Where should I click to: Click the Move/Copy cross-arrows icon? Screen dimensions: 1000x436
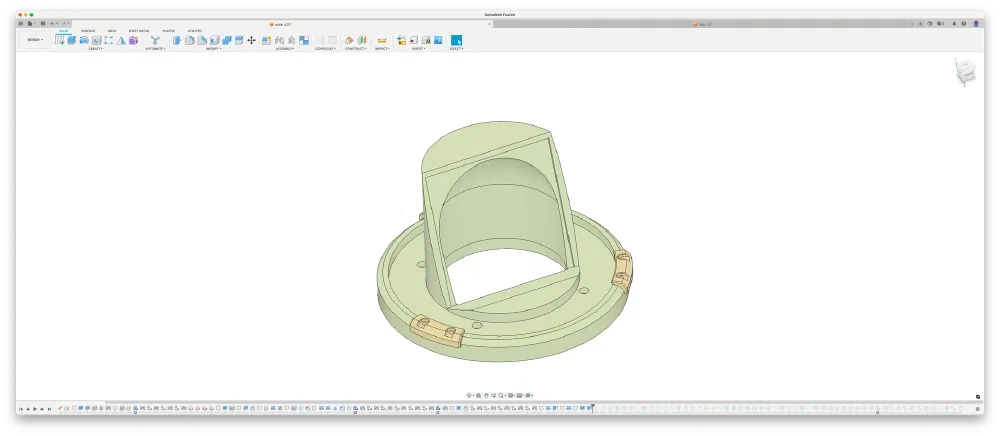pos(251,40)
